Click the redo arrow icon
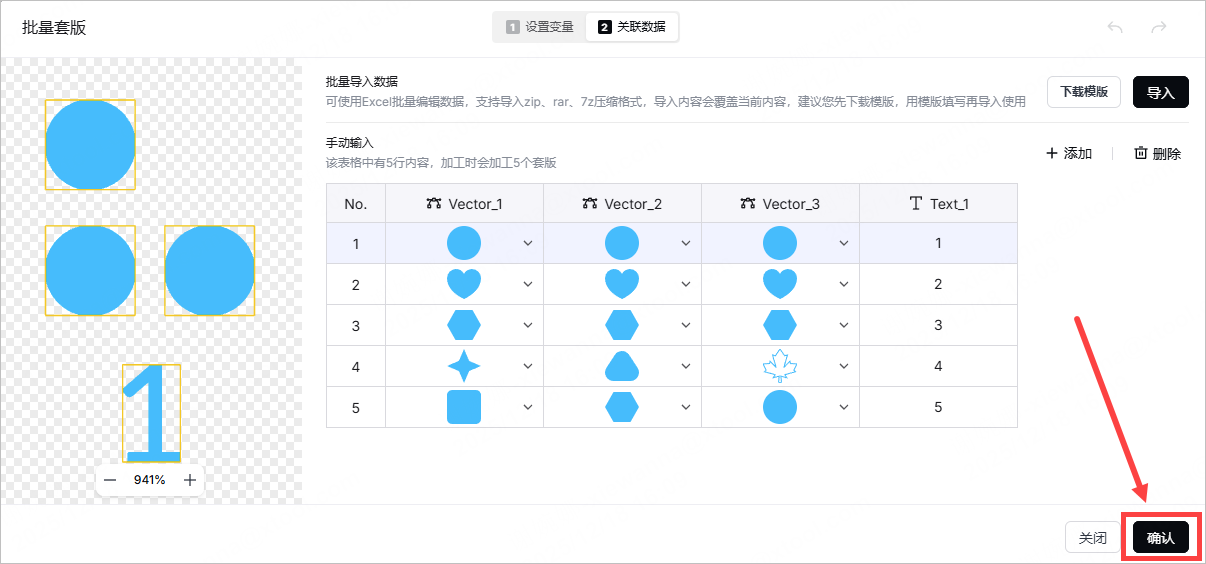Viewport: 1206px width, 564px height. click(1159, 28)
